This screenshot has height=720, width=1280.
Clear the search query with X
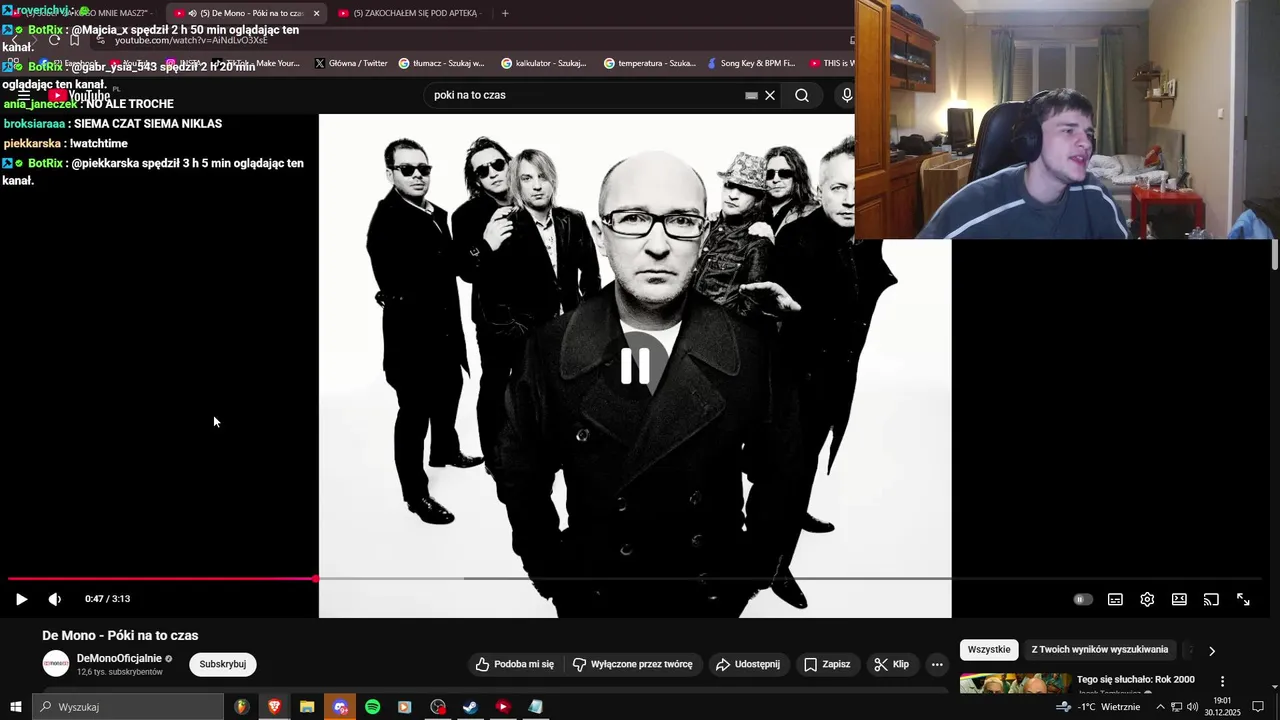[770, 95]
